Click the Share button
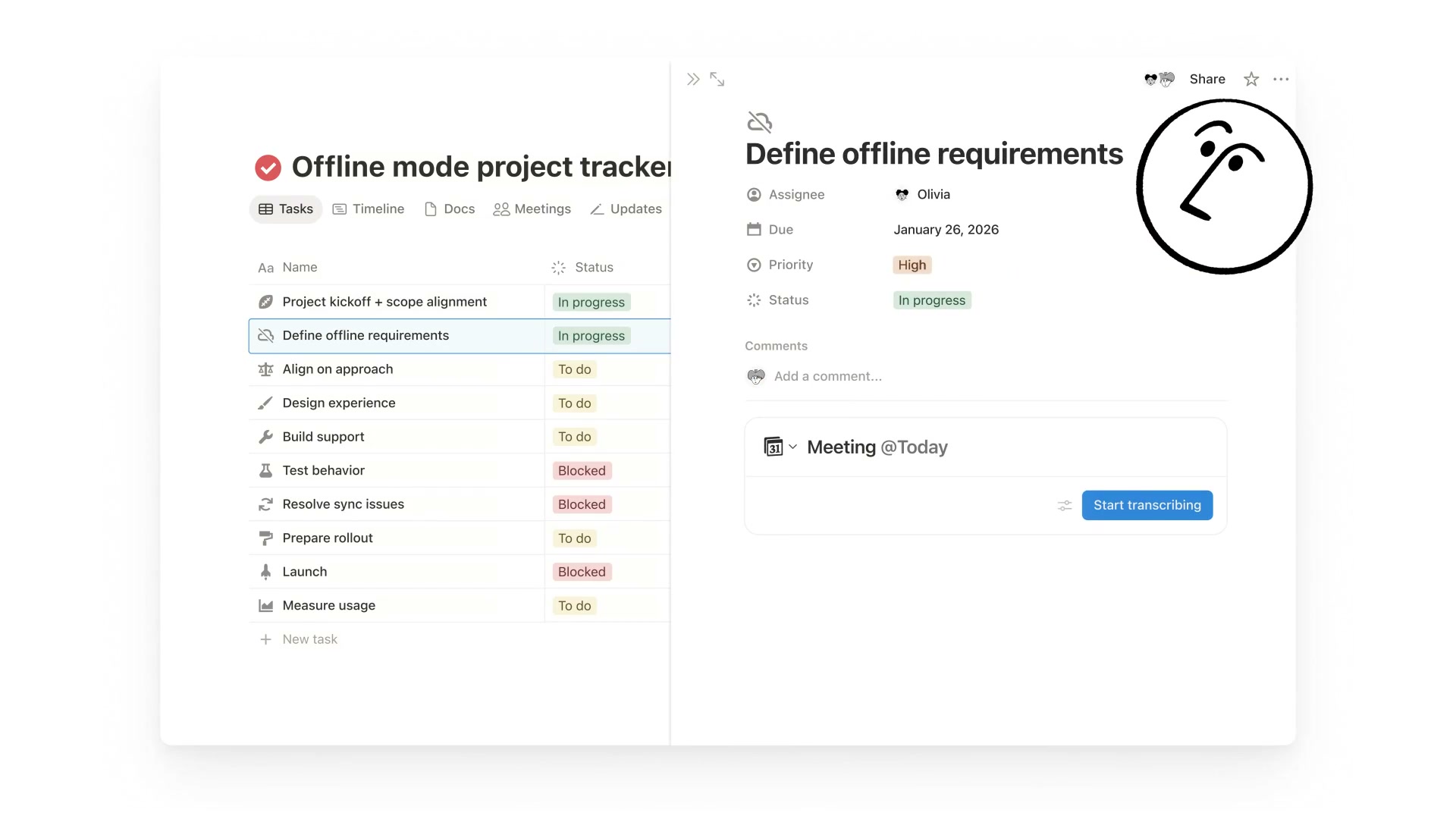The image size is (1456, 819). click(x=1207, y=79)
